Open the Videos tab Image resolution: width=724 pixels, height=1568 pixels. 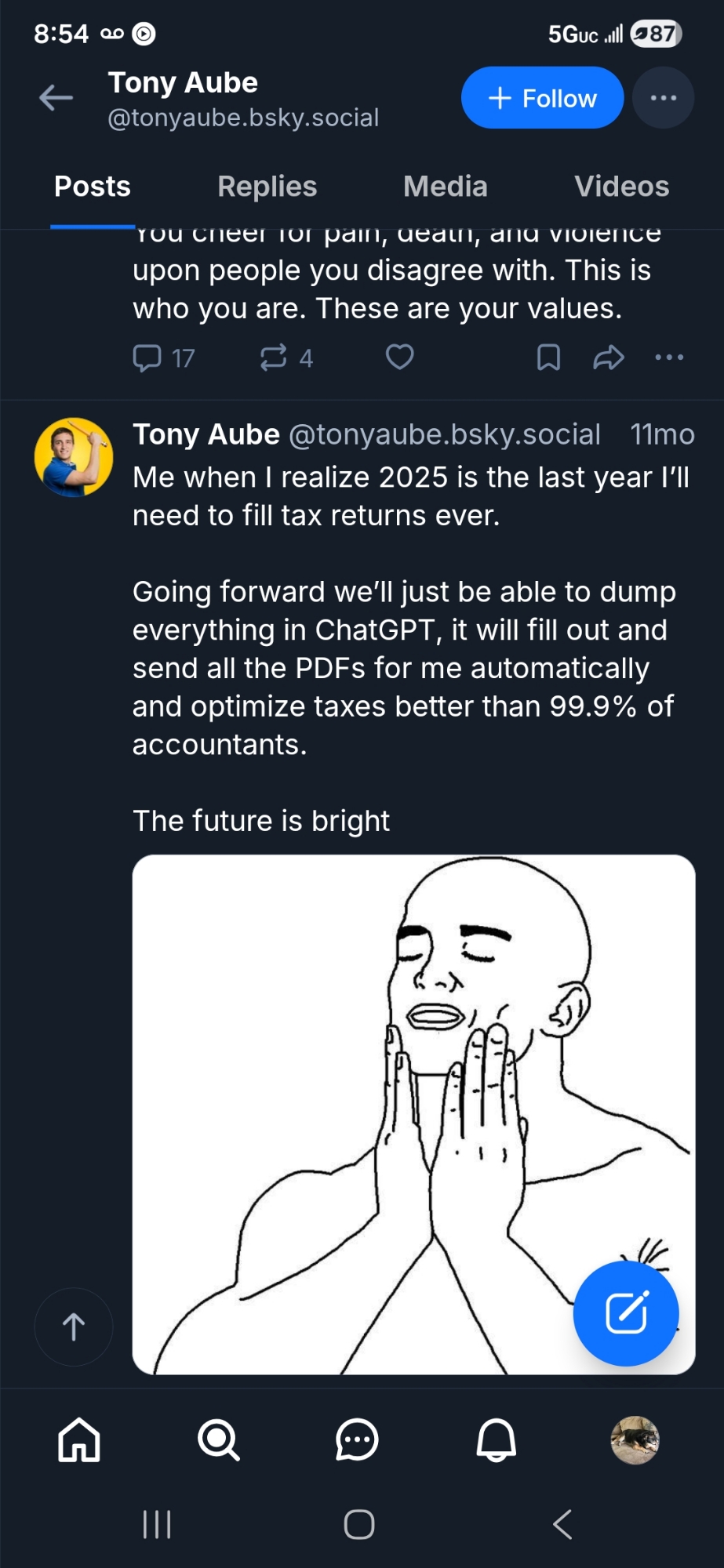click(621, 187)
